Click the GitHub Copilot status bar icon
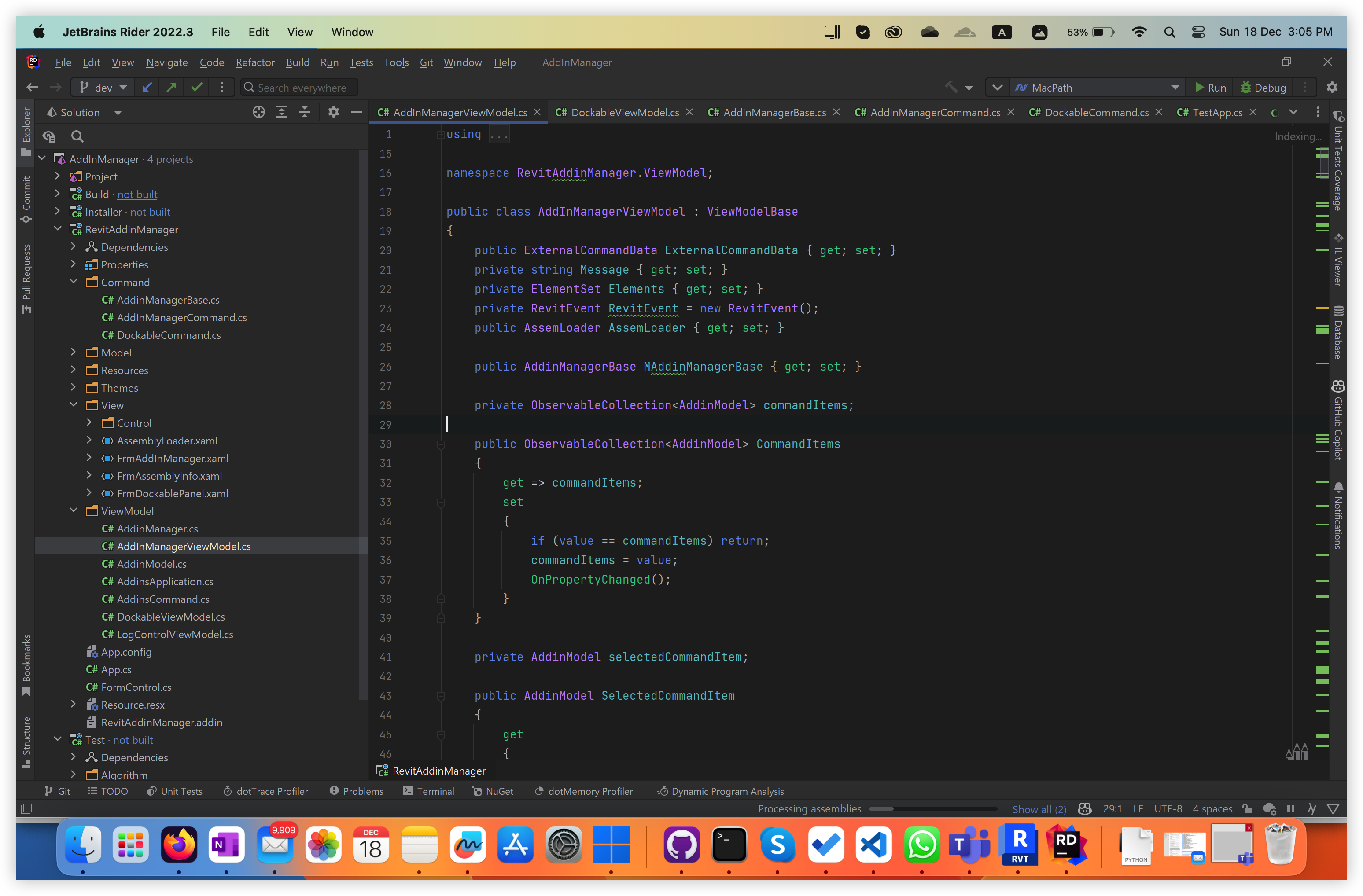The width and height of the screenshot is (1363, 896). (x=1084, y=808)
